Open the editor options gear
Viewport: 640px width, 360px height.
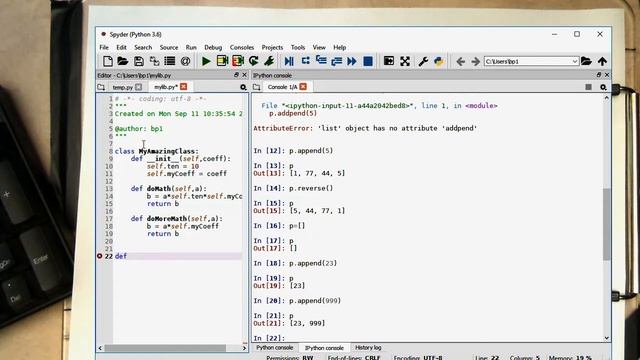[x=243, y=87]
